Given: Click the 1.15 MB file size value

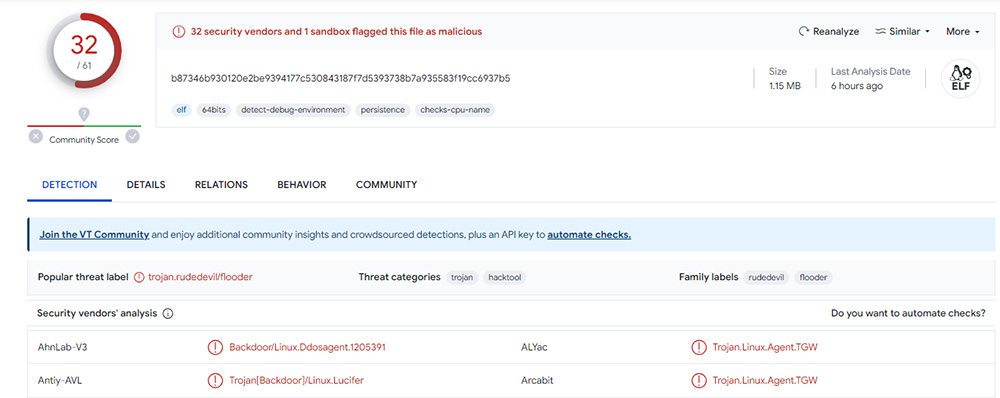Looking at the screenshot, I should click(x=784, y=86).
